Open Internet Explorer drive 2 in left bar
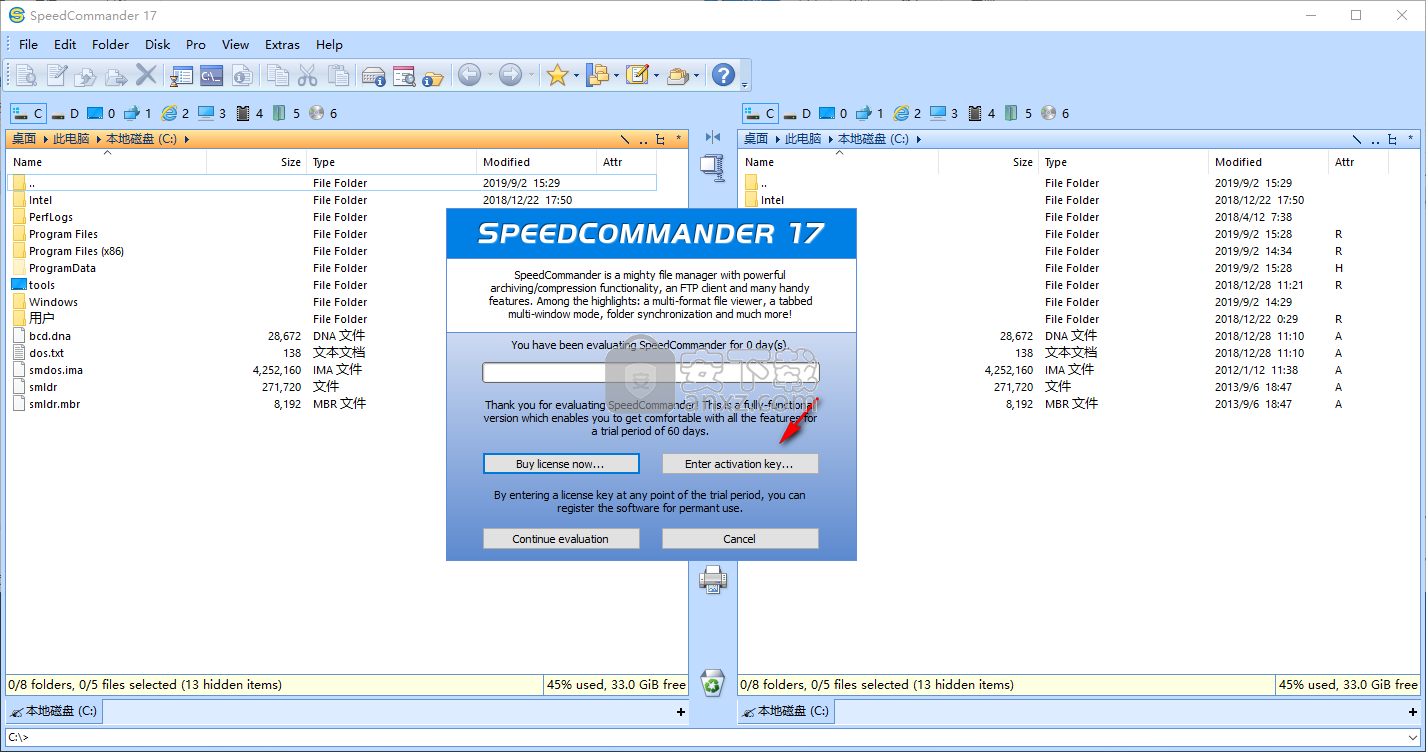Viewport: 1426px width, 752px height. [x=175, y=113]
